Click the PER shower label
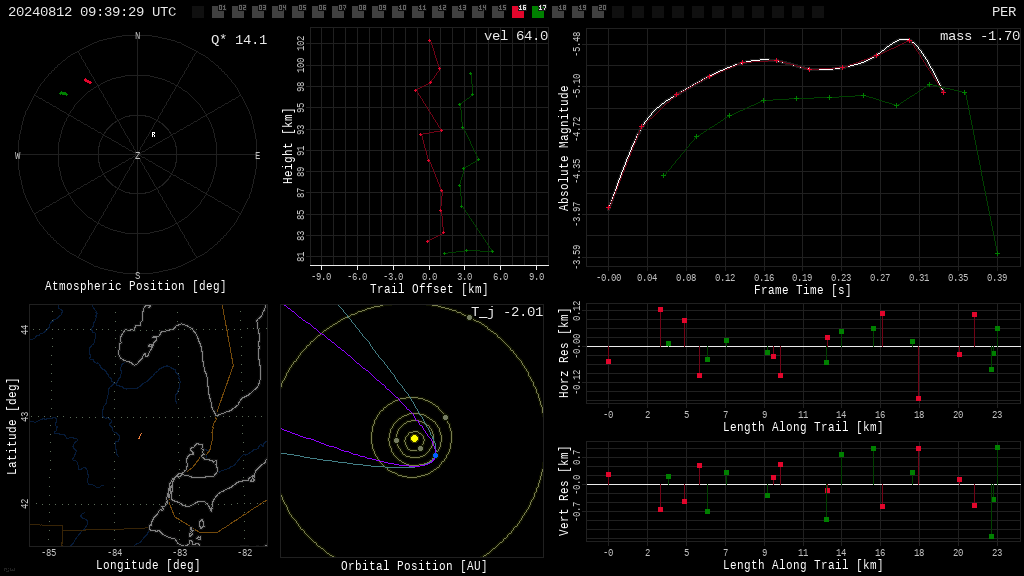The width and height of the screenshot is (1024, 576). coord(1004,12)
